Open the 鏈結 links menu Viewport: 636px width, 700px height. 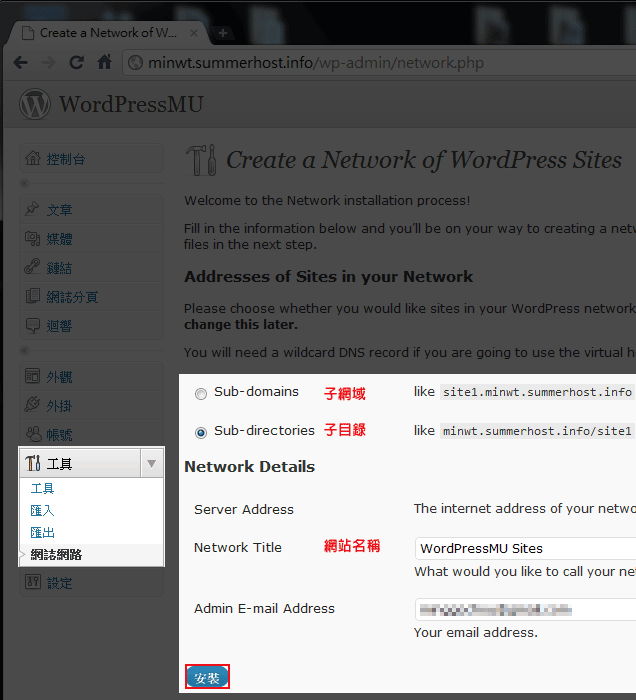(x=91, y=267)
